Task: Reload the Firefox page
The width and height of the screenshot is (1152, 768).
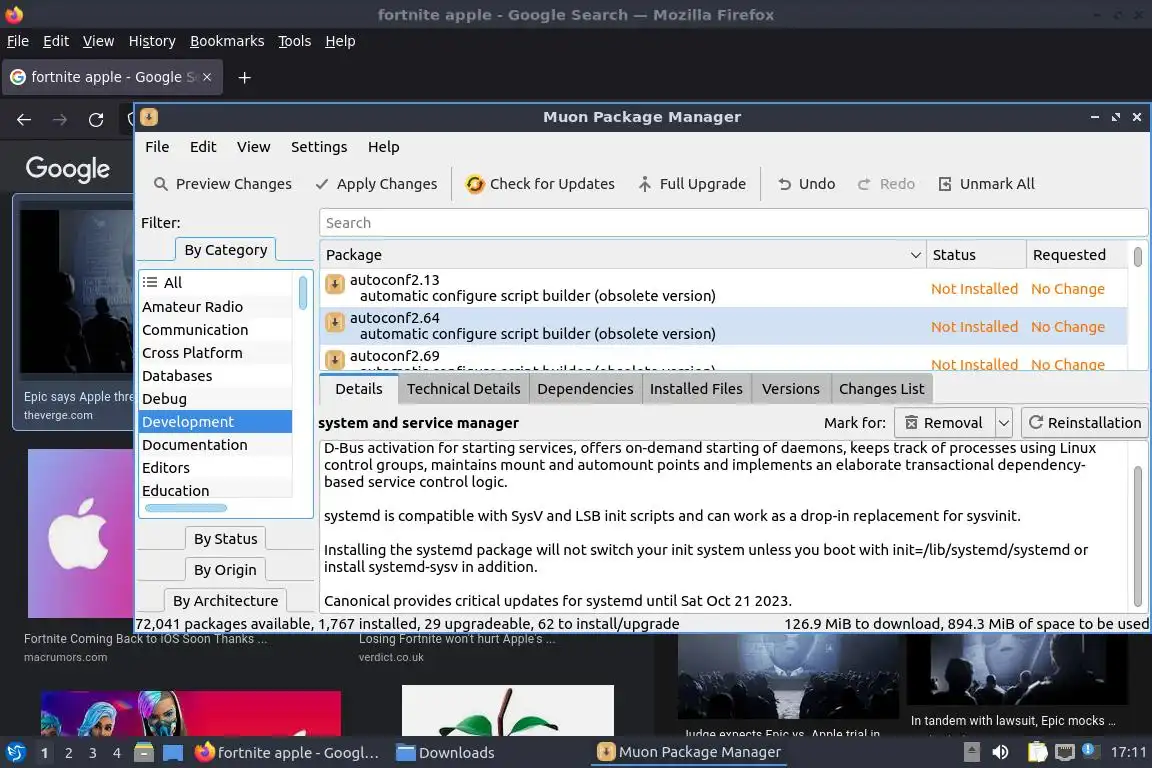Action: 96,120
